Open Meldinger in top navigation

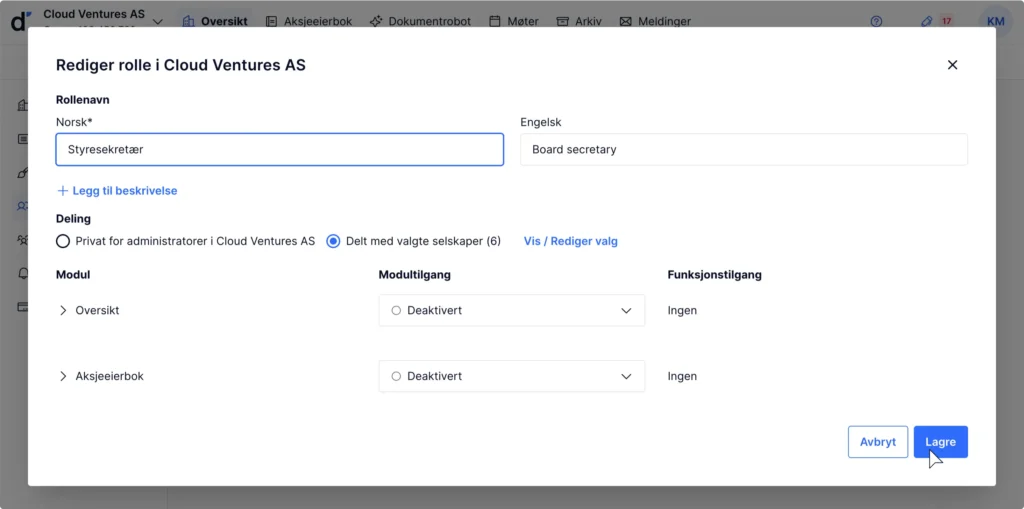tap(655, 21)
